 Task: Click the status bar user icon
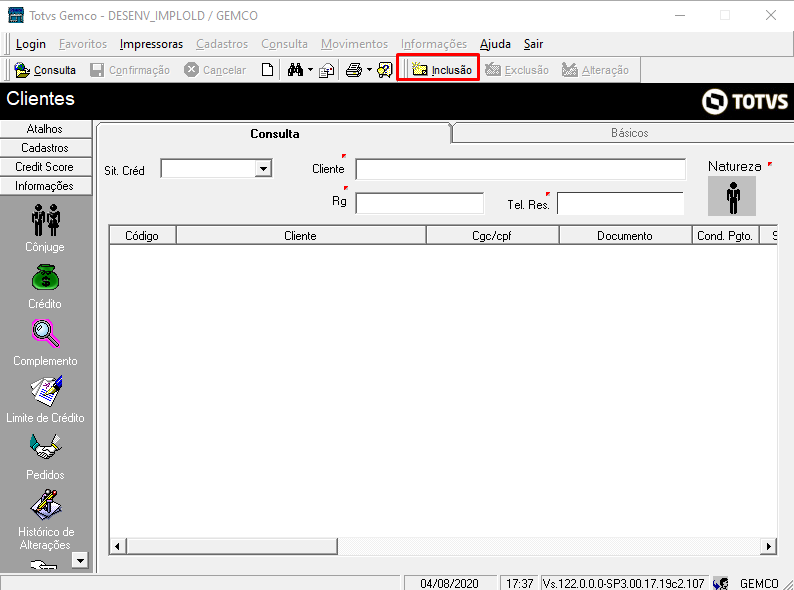[x=721, y=583]
